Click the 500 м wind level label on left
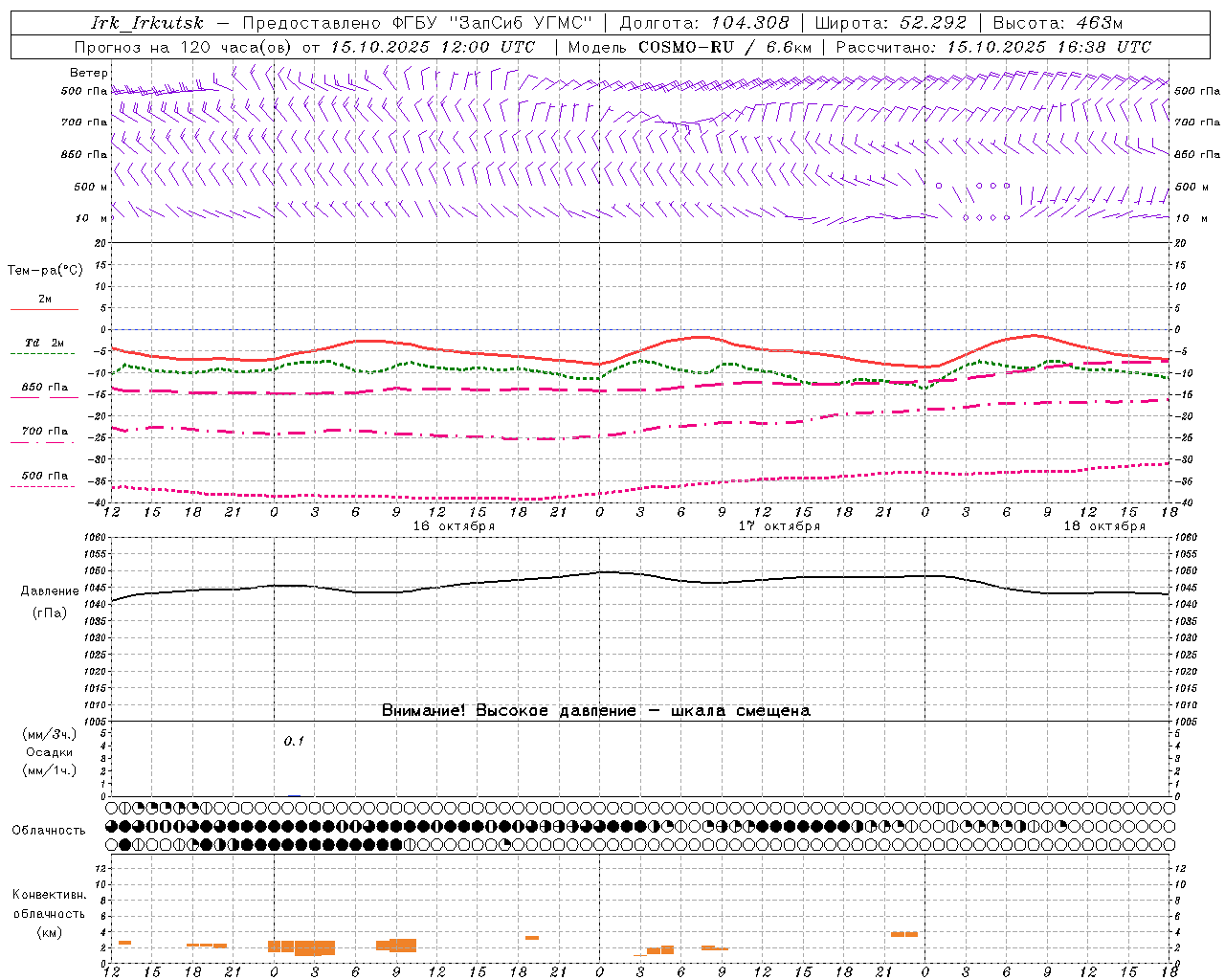Screen dimensions: 1225x980 click(x=91, y=187)
